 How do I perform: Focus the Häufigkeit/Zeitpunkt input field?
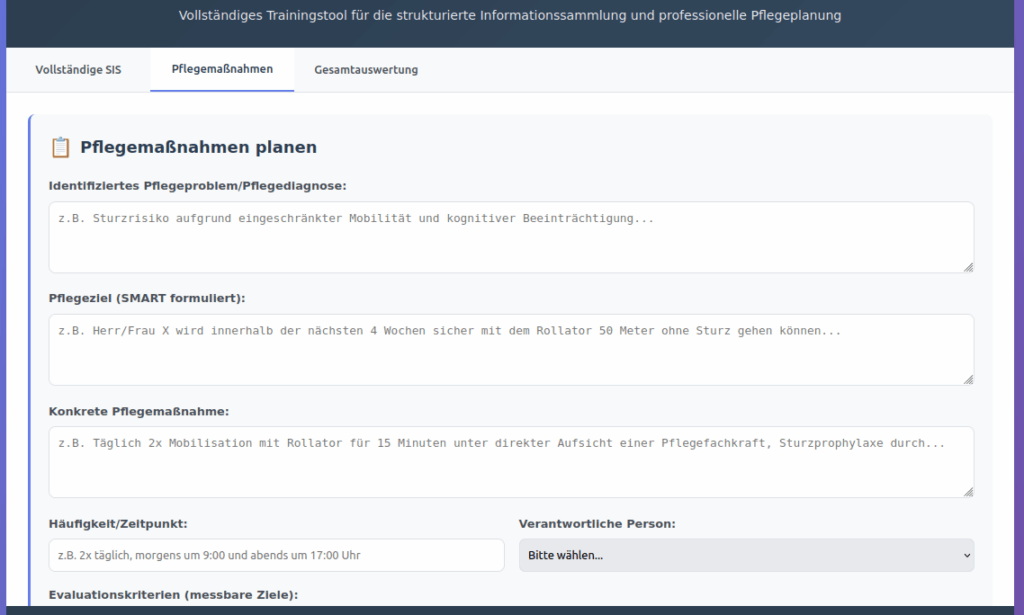click(x=276, y=555)
